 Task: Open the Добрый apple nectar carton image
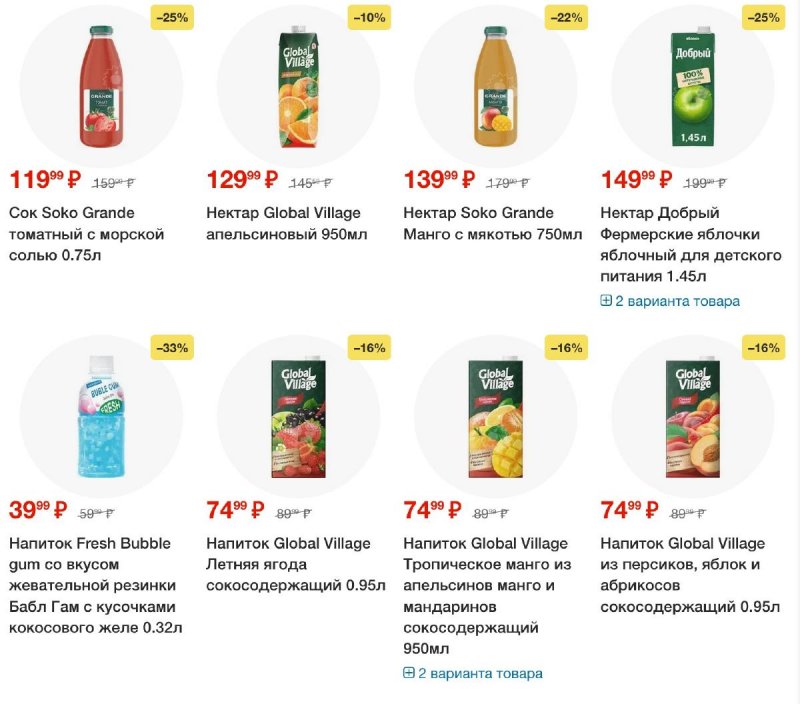click(692, 86)
